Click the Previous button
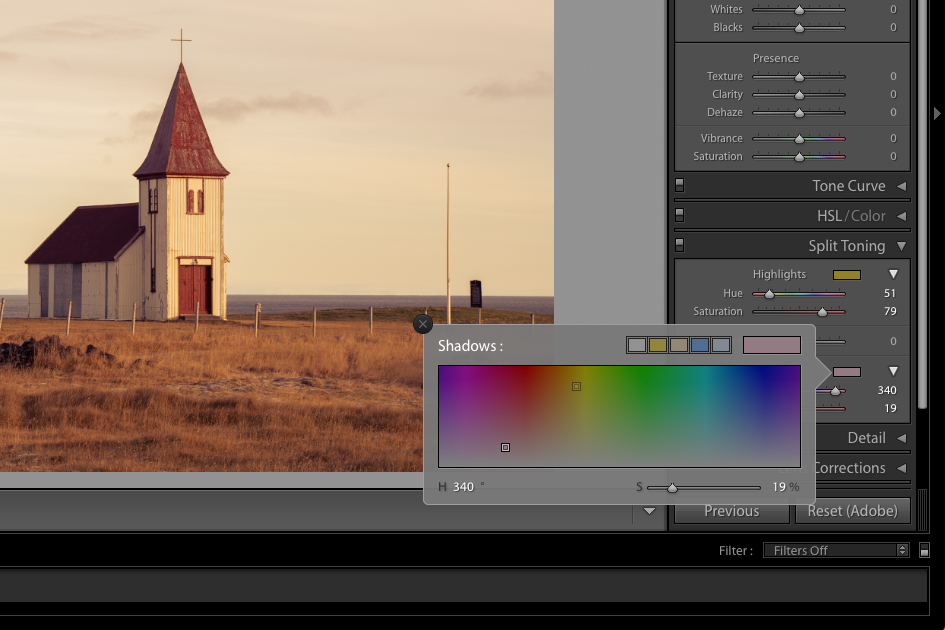The image size is (945, 630). pos(731,511)
